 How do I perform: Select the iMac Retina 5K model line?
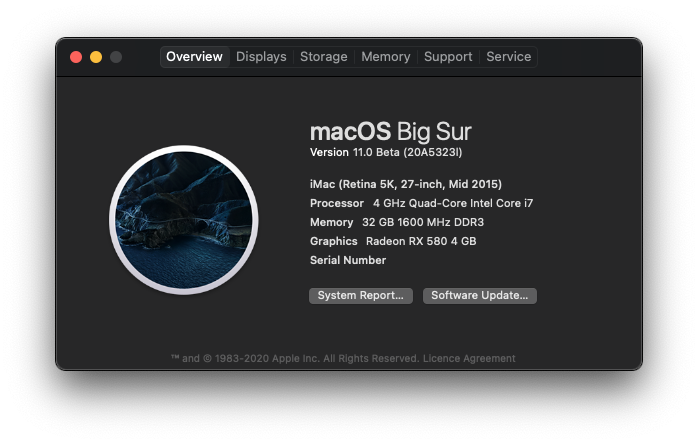406,184
